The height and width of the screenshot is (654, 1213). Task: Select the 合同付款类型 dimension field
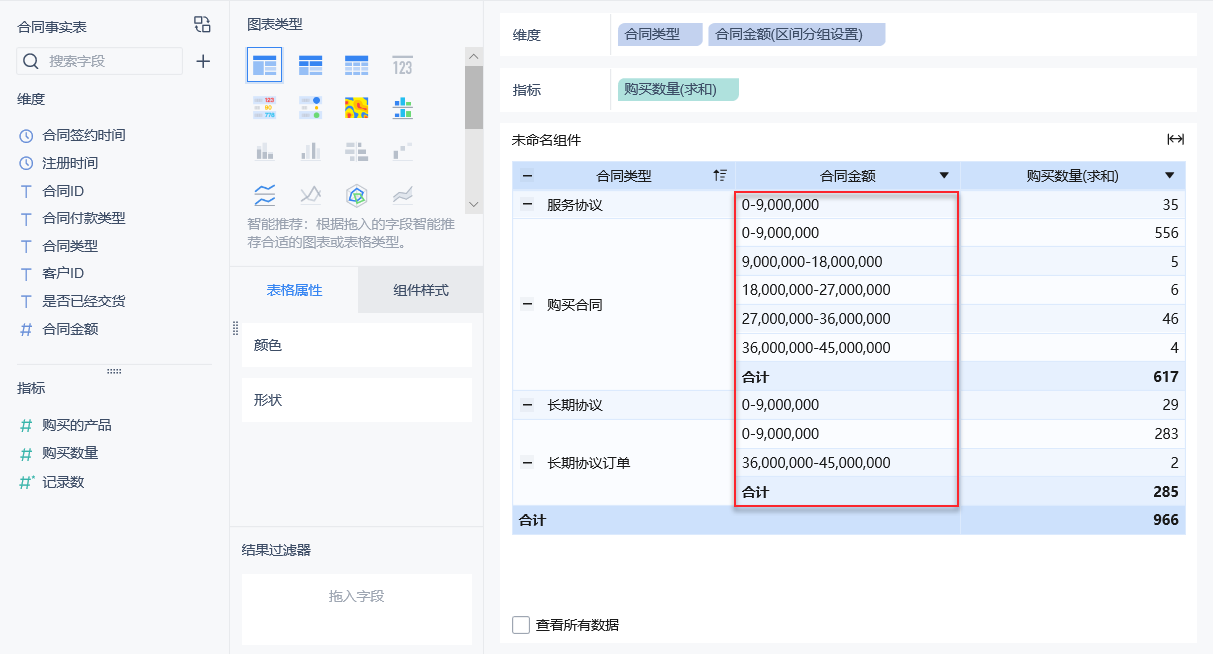(84, 218)
